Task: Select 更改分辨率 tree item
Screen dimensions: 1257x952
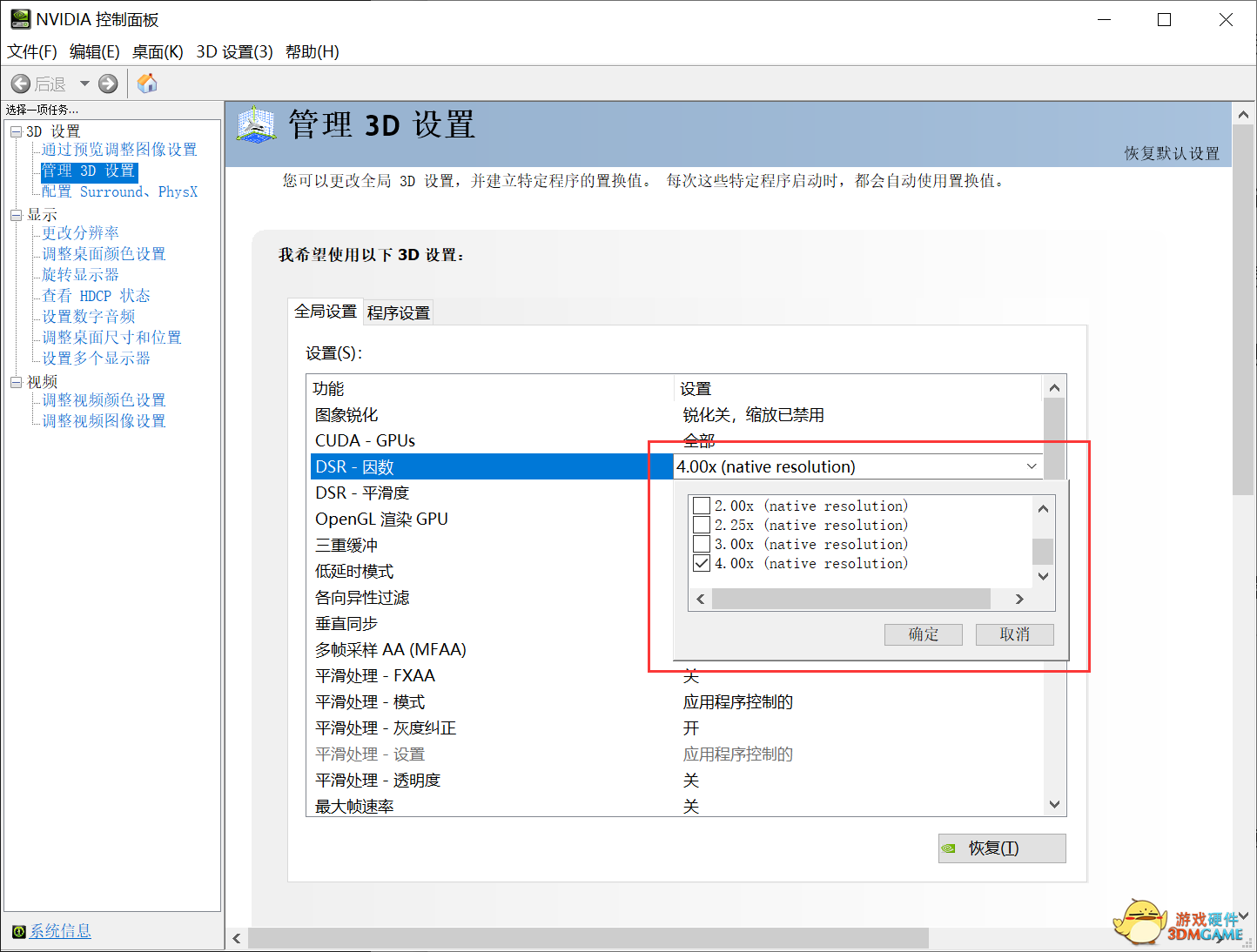Action: [80, 233]
